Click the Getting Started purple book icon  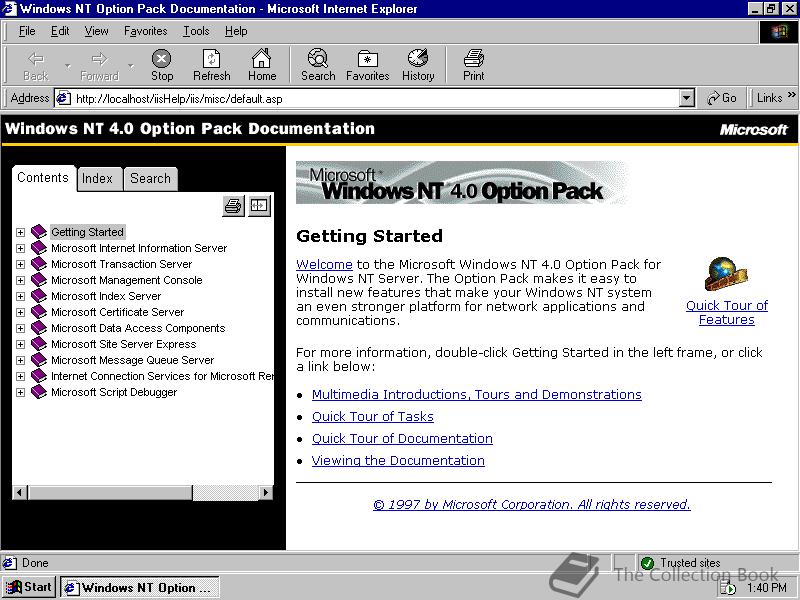click(x=39, y=232)
